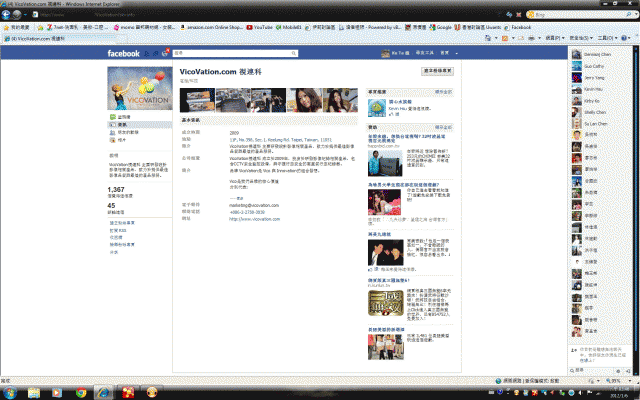Open Google Chrome from the taskbar
Image resolution: width=640 pixels, height=400 pixels.
81,393
